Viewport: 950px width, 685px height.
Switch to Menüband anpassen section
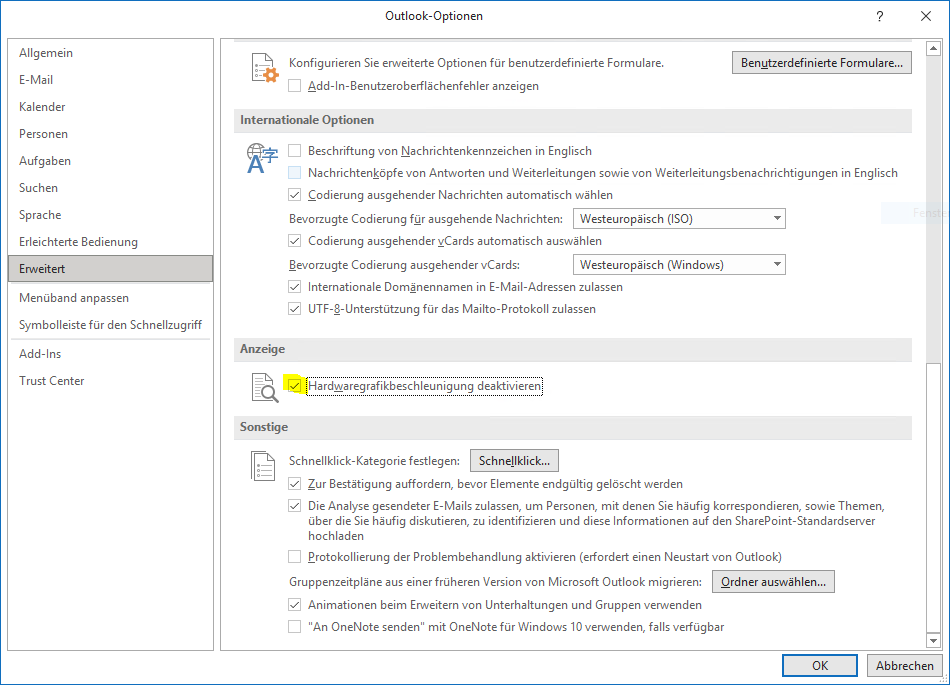pyautogui.click(x=74, y=298)
